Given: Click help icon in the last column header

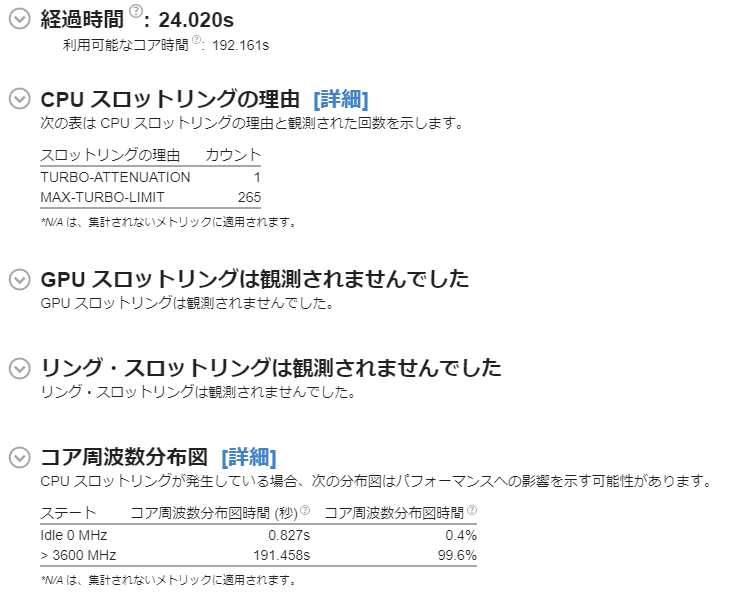Looking at the screenshot, I should pos(472,510).
